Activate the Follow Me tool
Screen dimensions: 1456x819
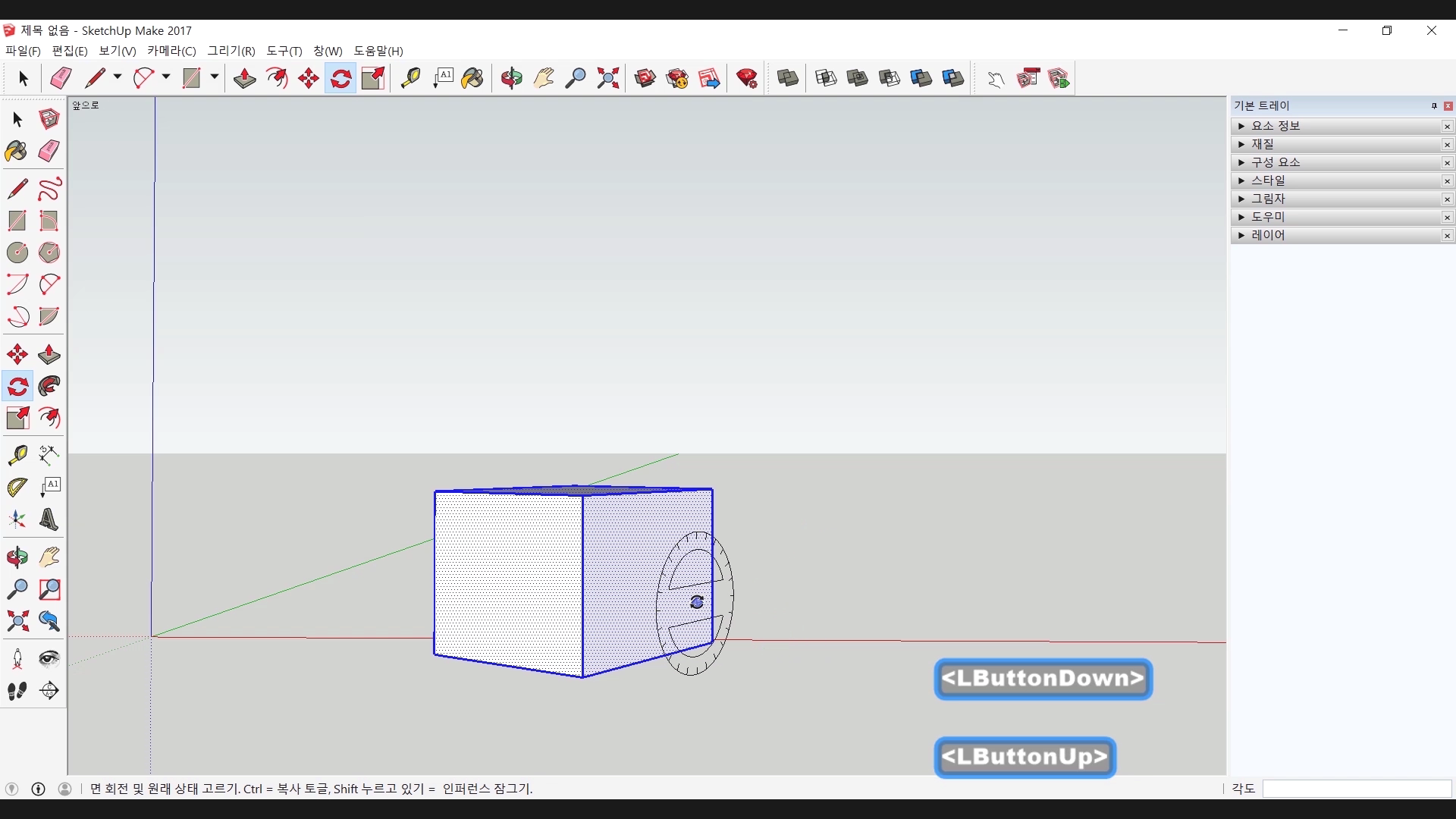(x=49, y=387)
